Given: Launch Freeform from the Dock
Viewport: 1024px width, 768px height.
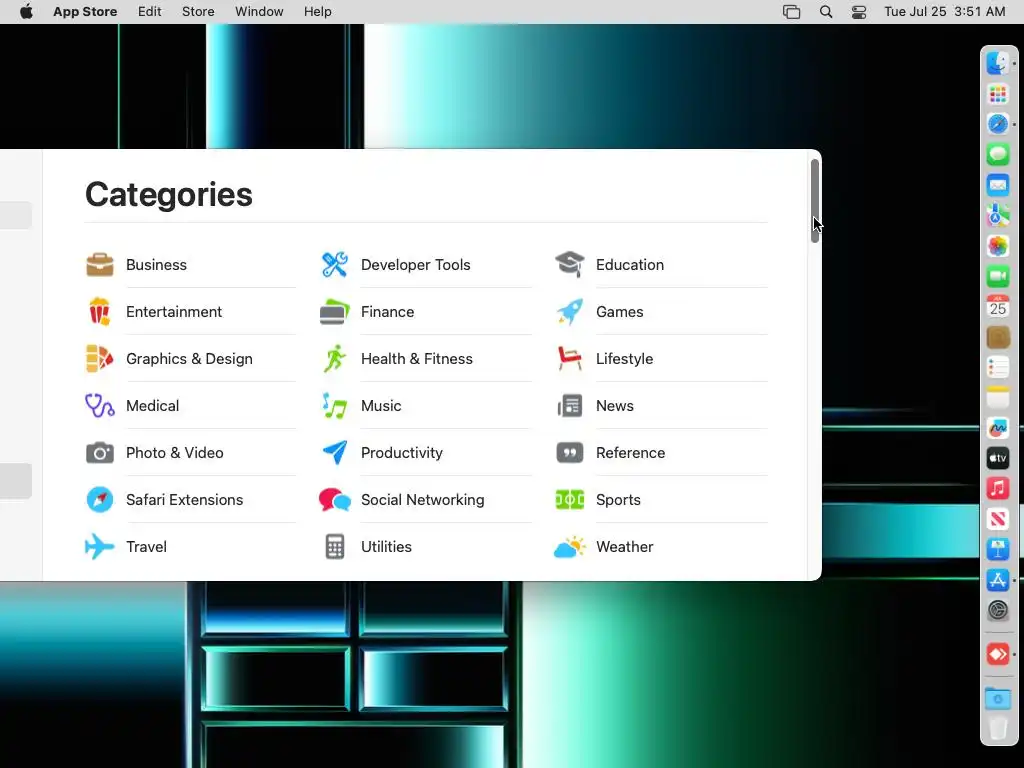Looking at the screenshot, I should point(998,428).
